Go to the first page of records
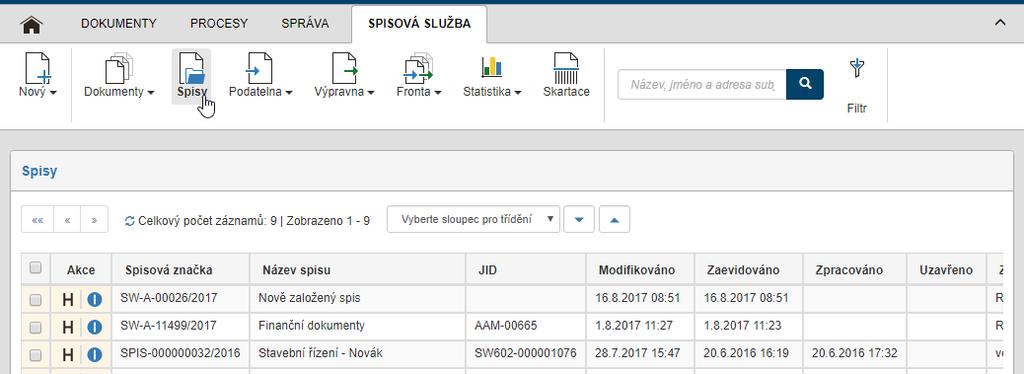Viewport: 1024px width, 374px height. (x=37, y=220)
